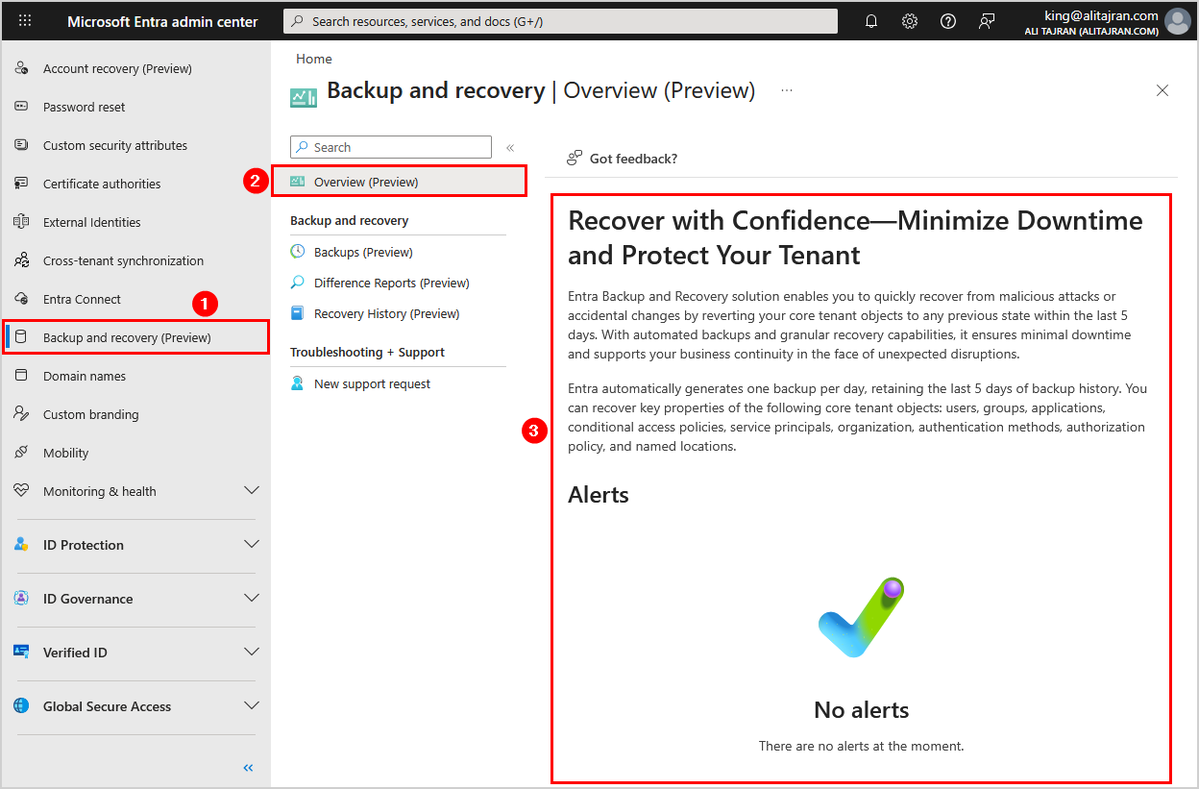This screenshot has width=1199, height=789.
Task: Click the Home breadcrumb link
Action: (x=314, y=59)
